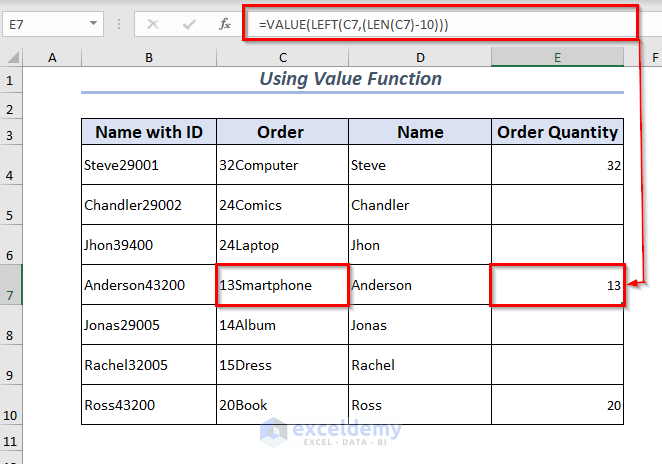Select the Name cell 'Steve'

[420, 165]
